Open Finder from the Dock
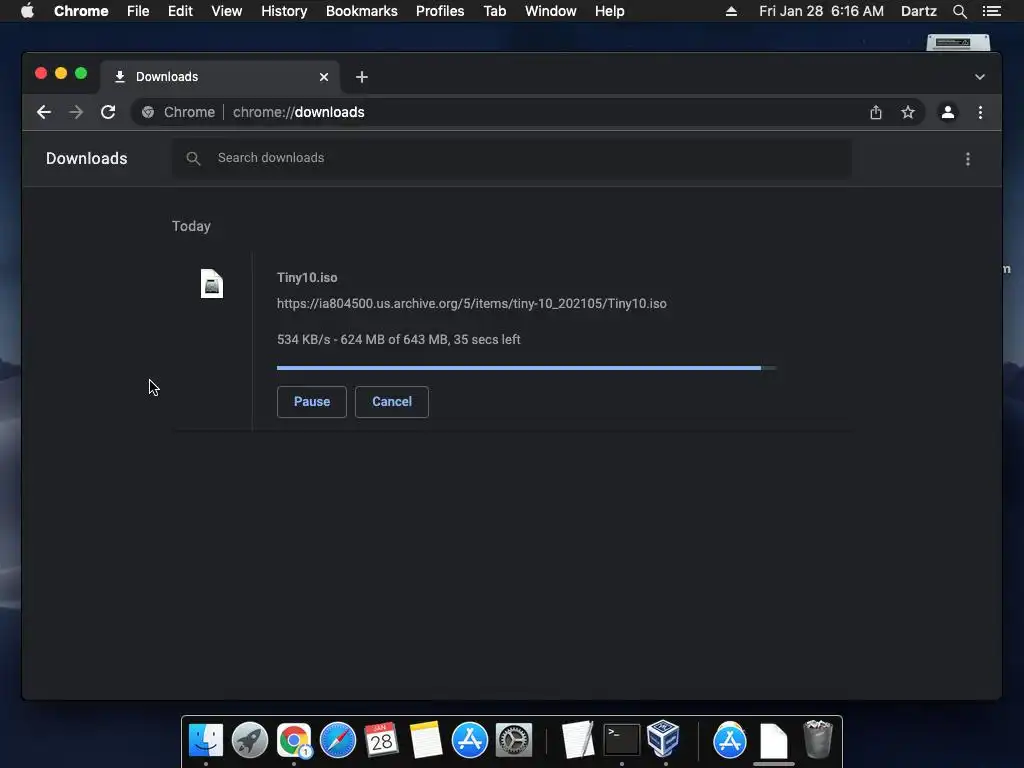The height and width of the screenshot is (768, 1024). (x=206, y=740)
